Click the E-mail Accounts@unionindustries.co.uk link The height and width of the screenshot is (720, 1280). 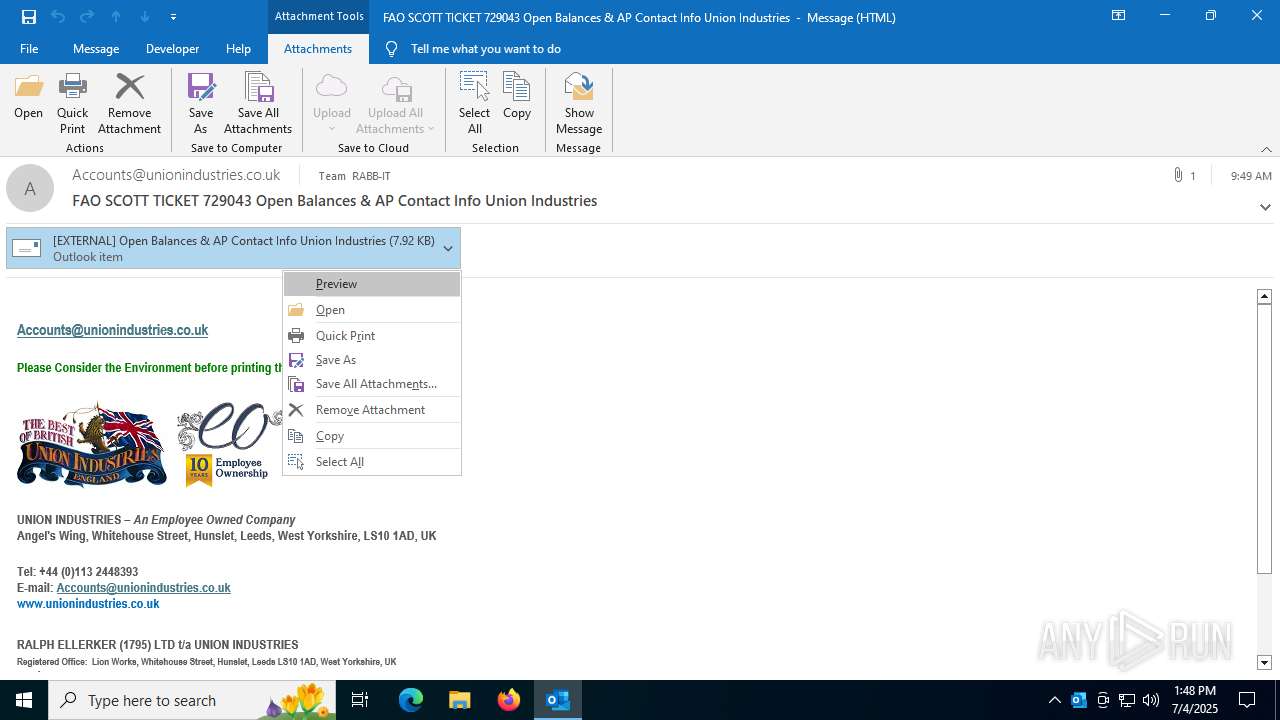coord(143,588)
